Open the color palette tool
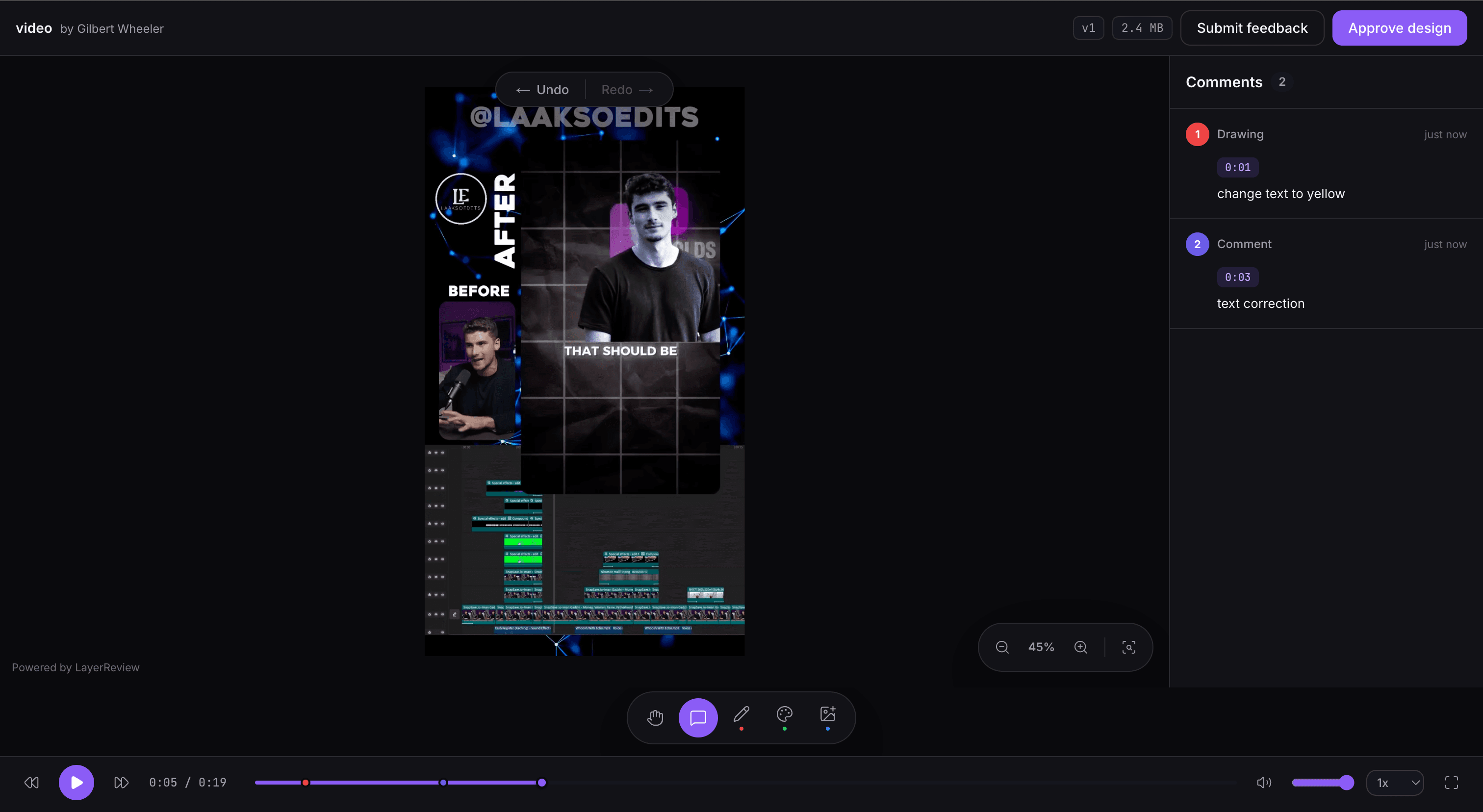The height and width of the screenshot is (812, 1483). (x=784, y=717)
